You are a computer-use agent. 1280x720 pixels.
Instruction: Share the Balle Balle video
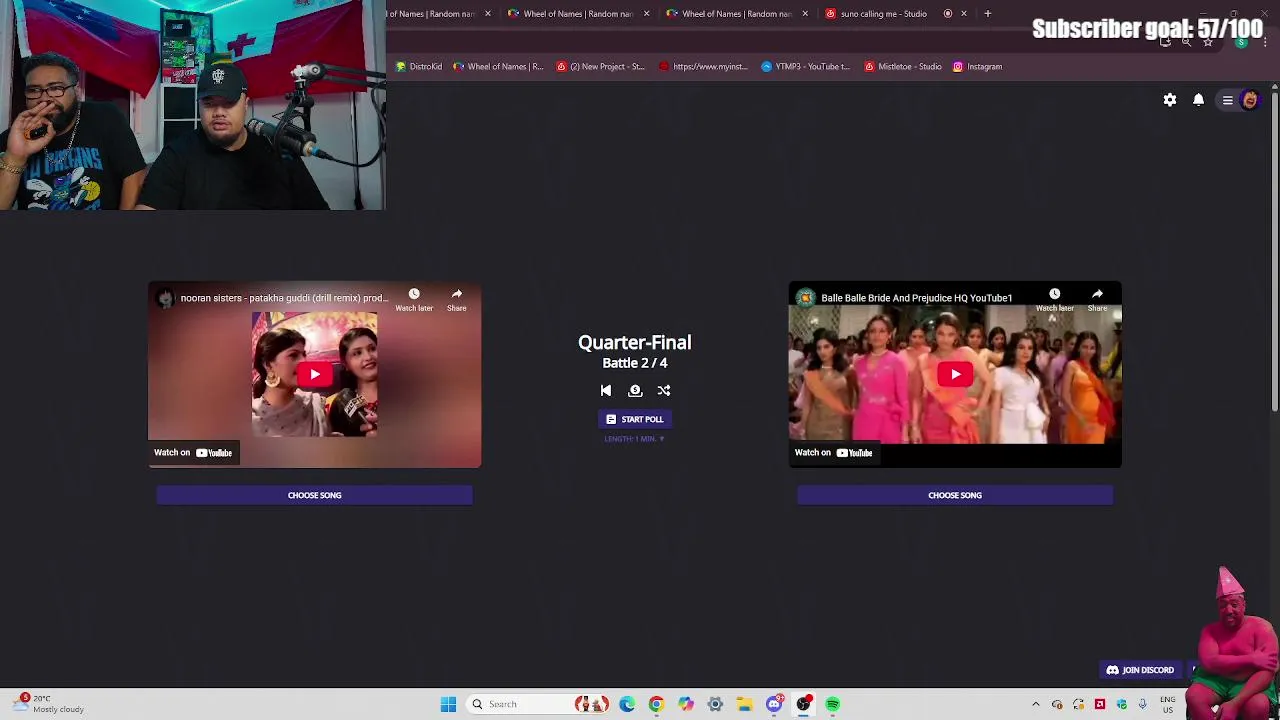coord(1097,300)
